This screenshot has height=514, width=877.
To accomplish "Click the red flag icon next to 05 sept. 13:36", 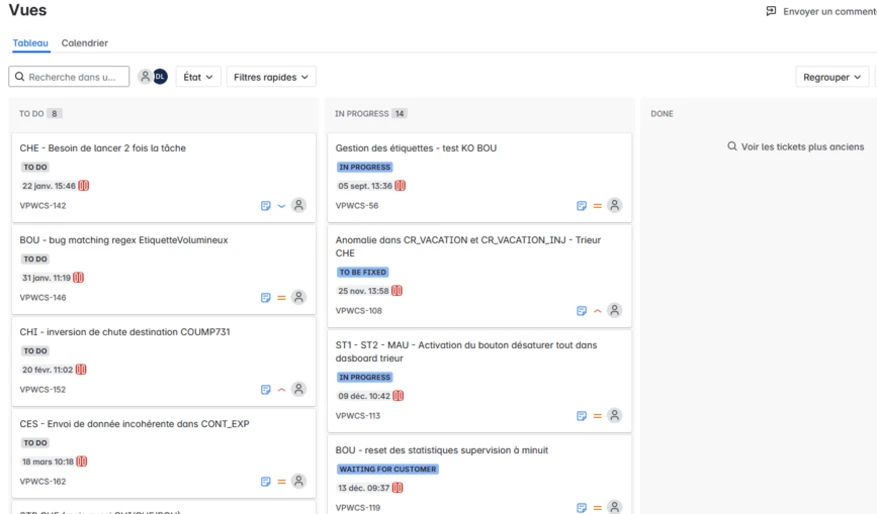I will tap(400, 186).
